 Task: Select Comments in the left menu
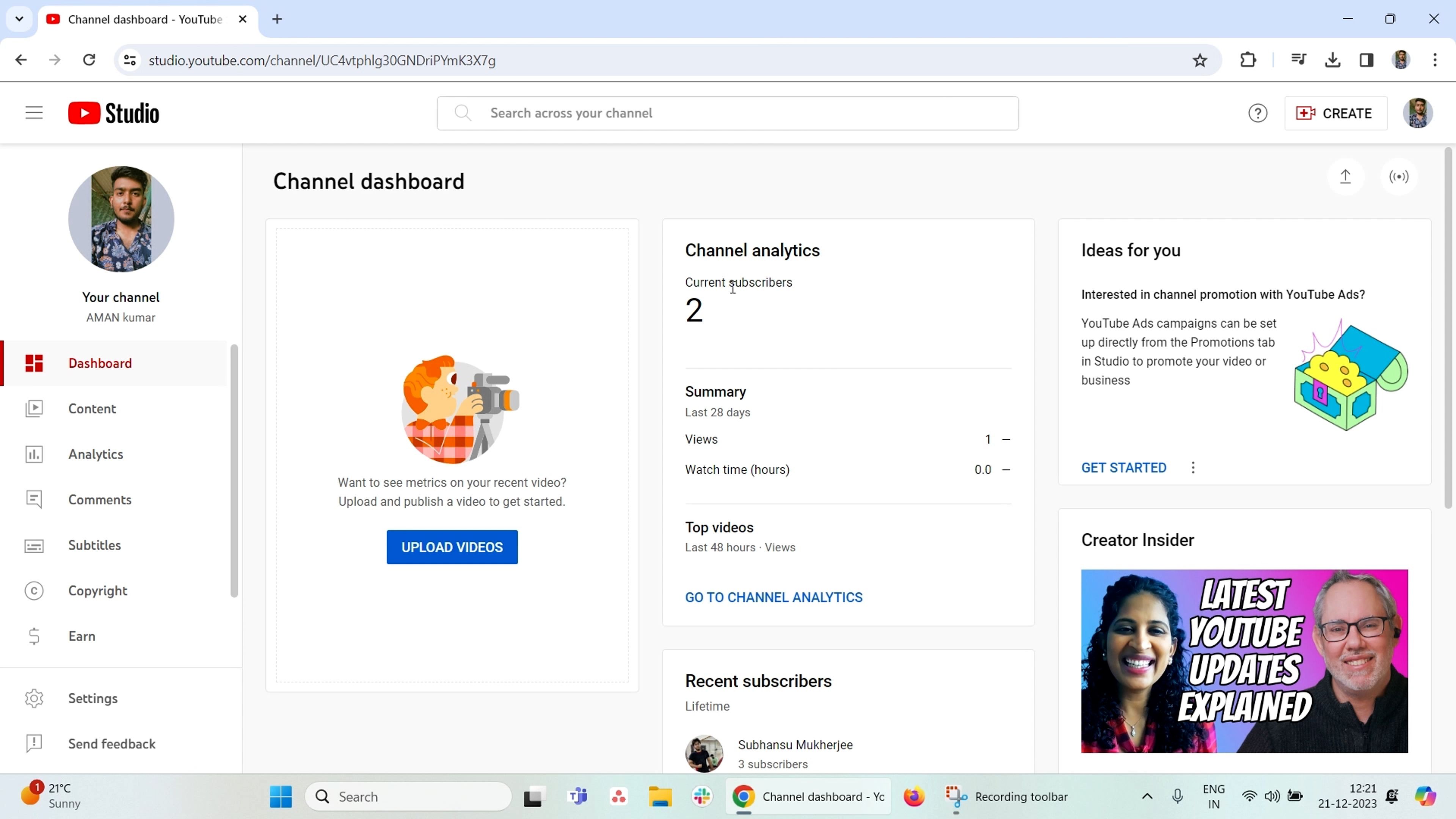coord(99,500)
